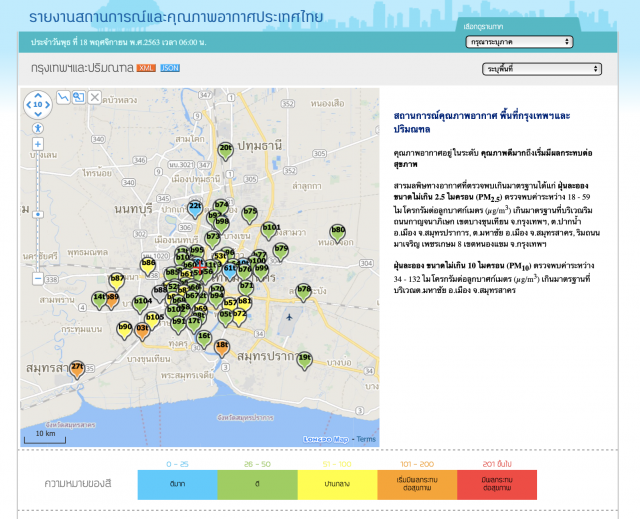Click yellow station marker b87
This screenshot has width=640, height=519.
tap(117, 280)
